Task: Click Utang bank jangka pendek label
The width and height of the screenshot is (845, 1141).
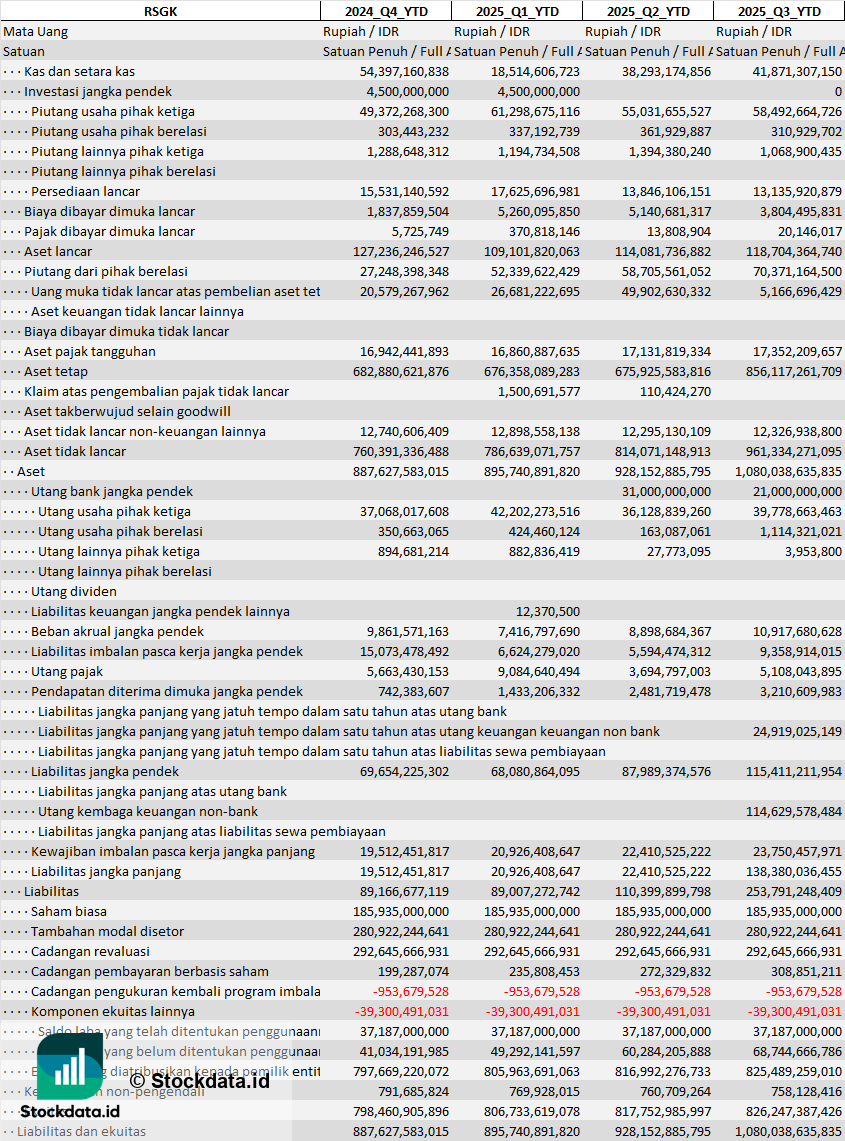Action: 112,492
